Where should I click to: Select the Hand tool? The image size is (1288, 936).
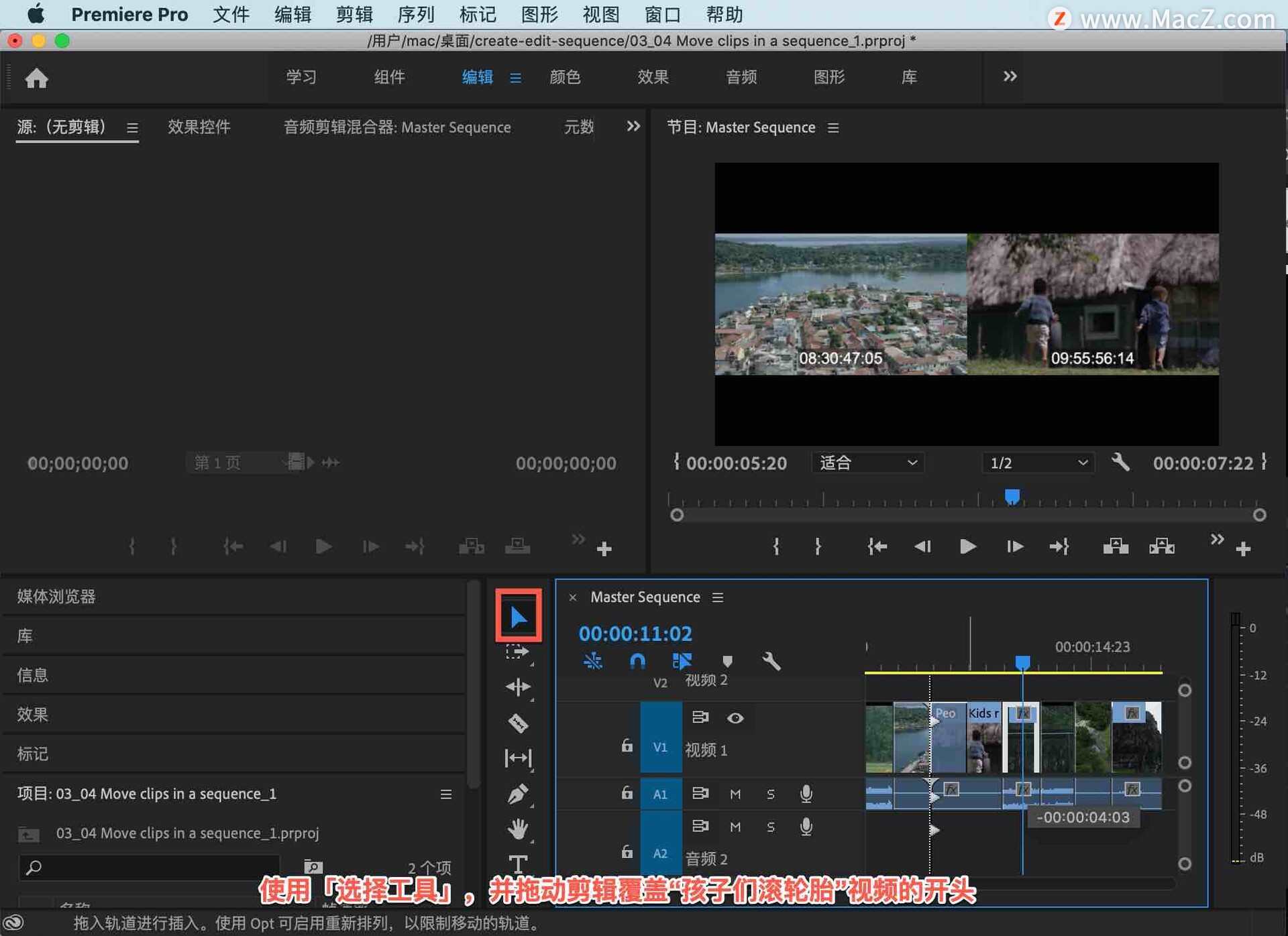point(518,829)
